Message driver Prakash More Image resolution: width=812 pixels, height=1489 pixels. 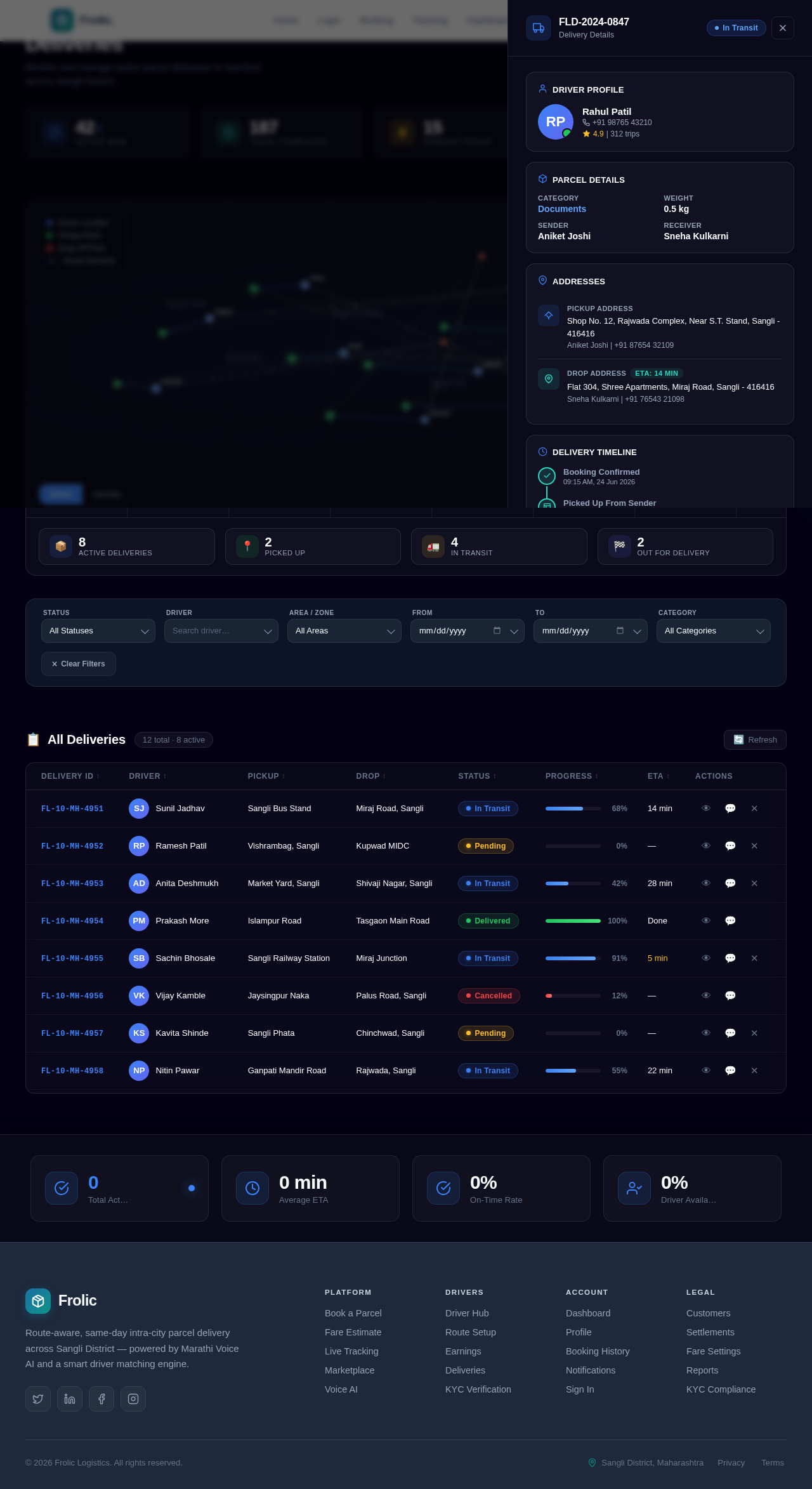pos(730,921)
